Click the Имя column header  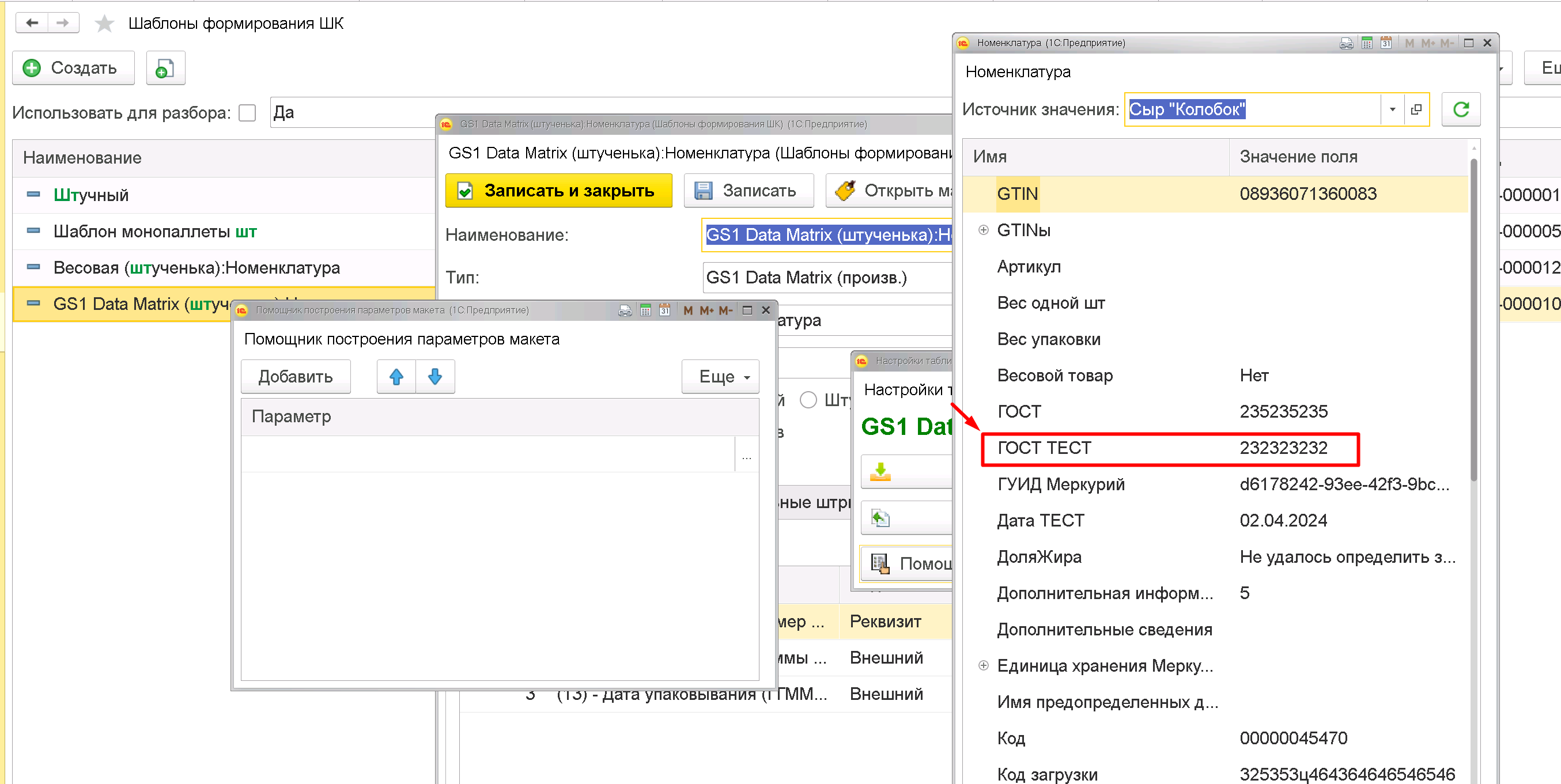(1095, 157)
